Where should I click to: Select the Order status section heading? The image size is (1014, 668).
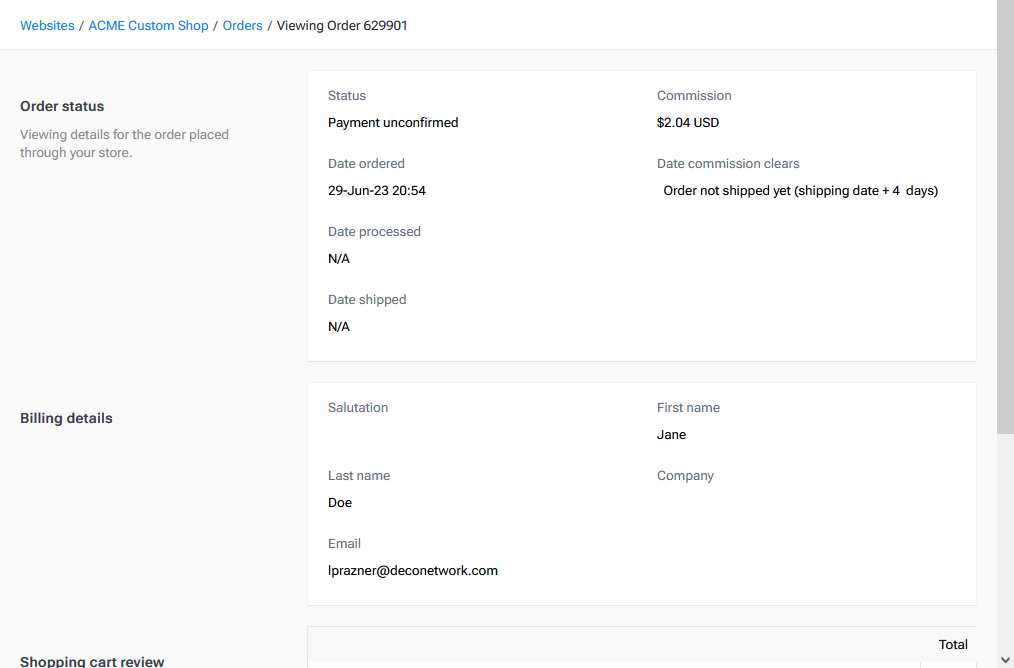click(x=62, y=106)
